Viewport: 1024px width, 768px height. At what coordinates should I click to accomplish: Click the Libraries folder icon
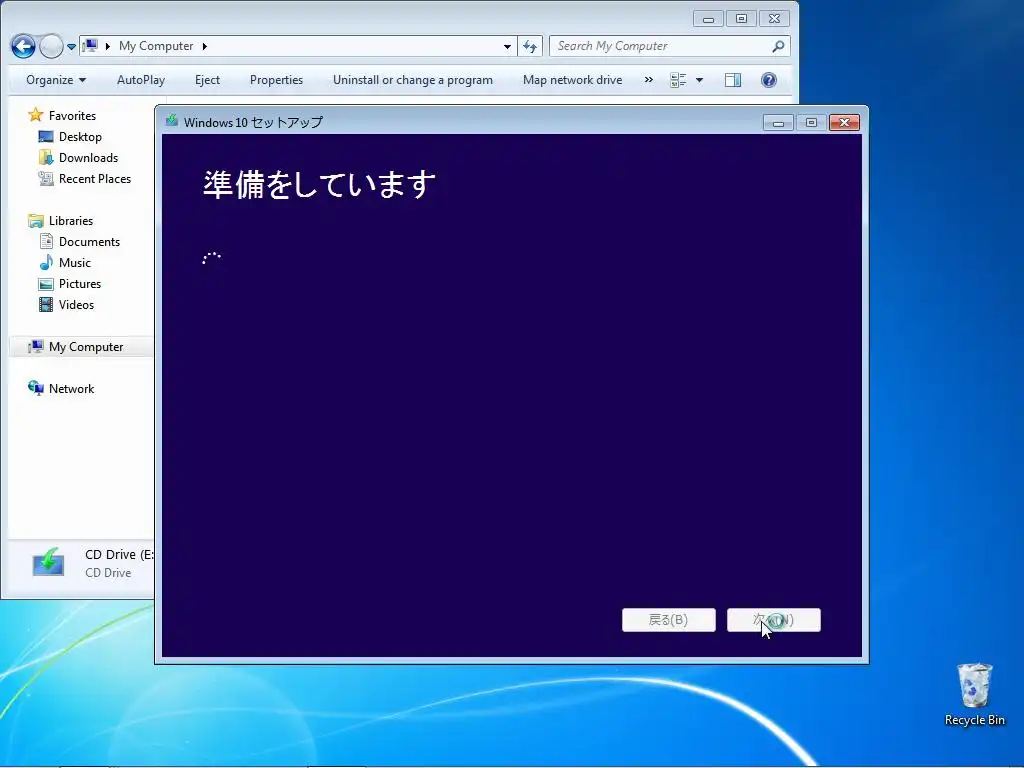[35, 221]
